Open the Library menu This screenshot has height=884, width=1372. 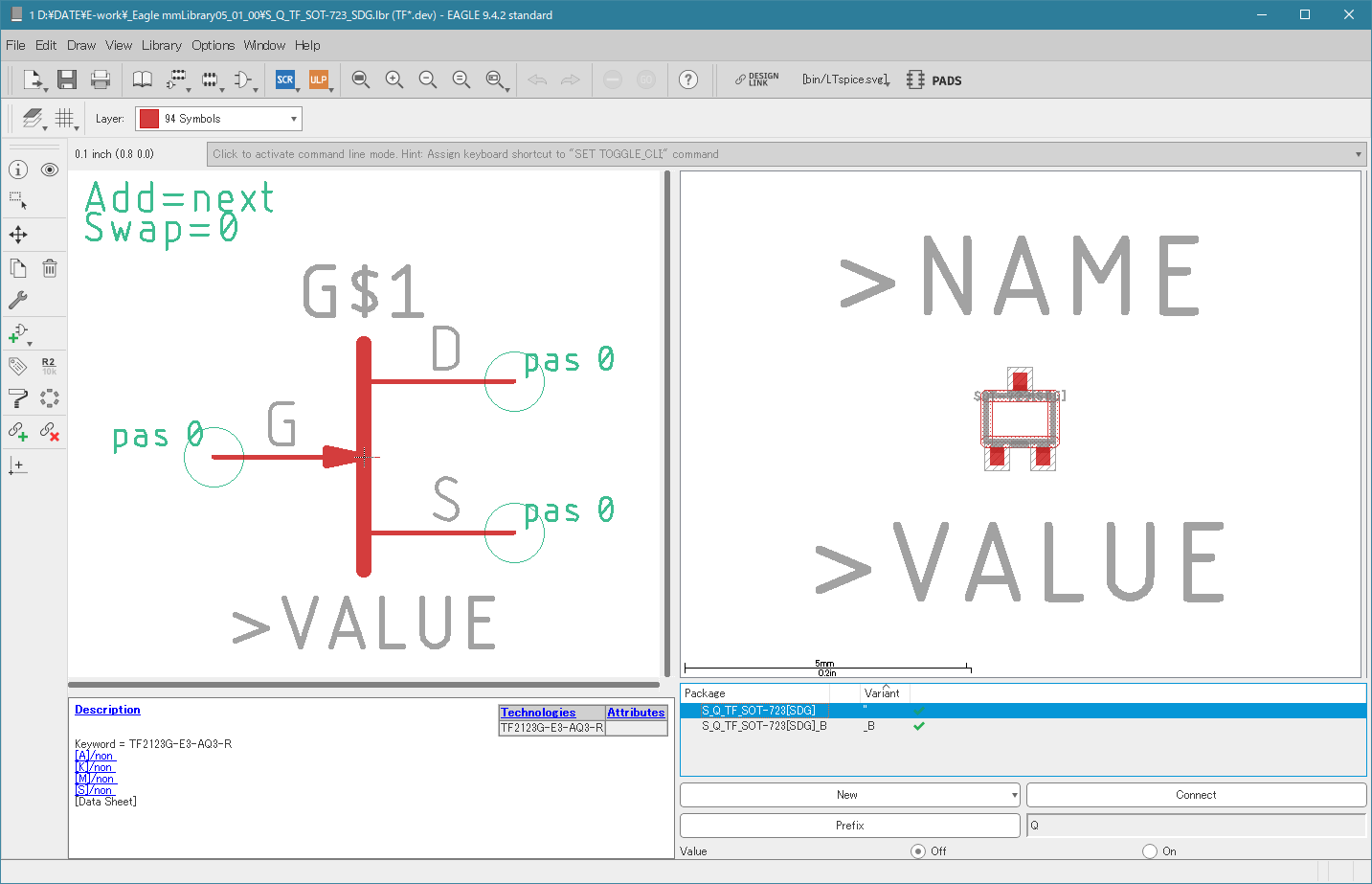point(162,45)
